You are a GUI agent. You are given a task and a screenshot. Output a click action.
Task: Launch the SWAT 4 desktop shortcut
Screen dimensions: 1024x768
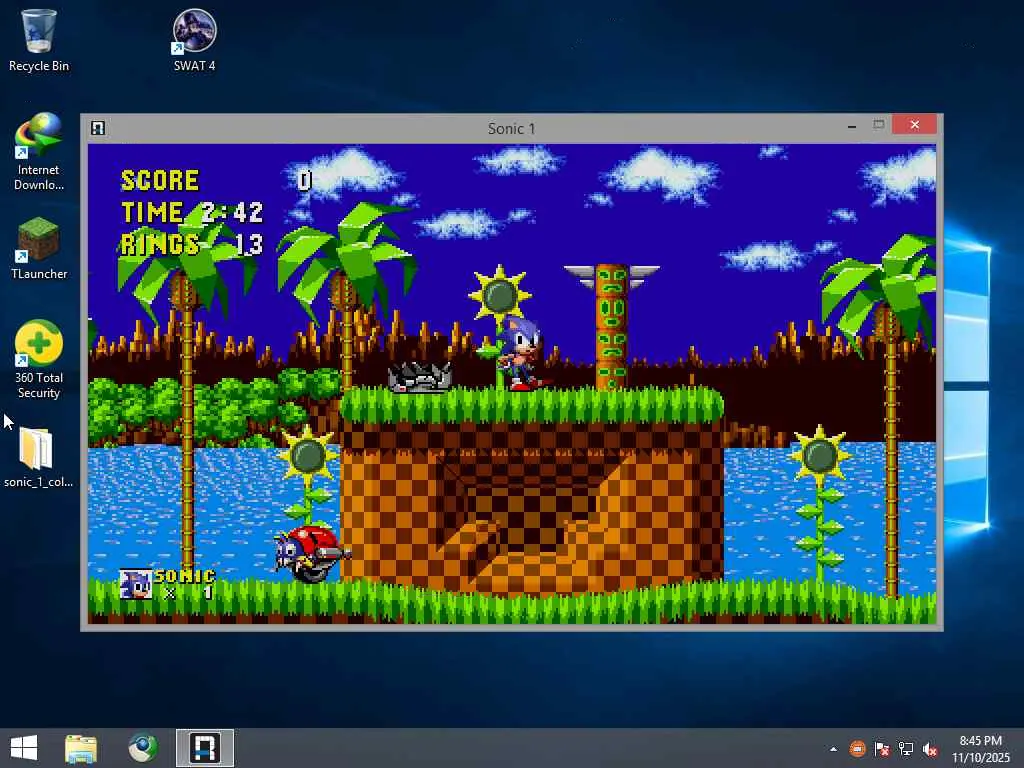(194, 40)
